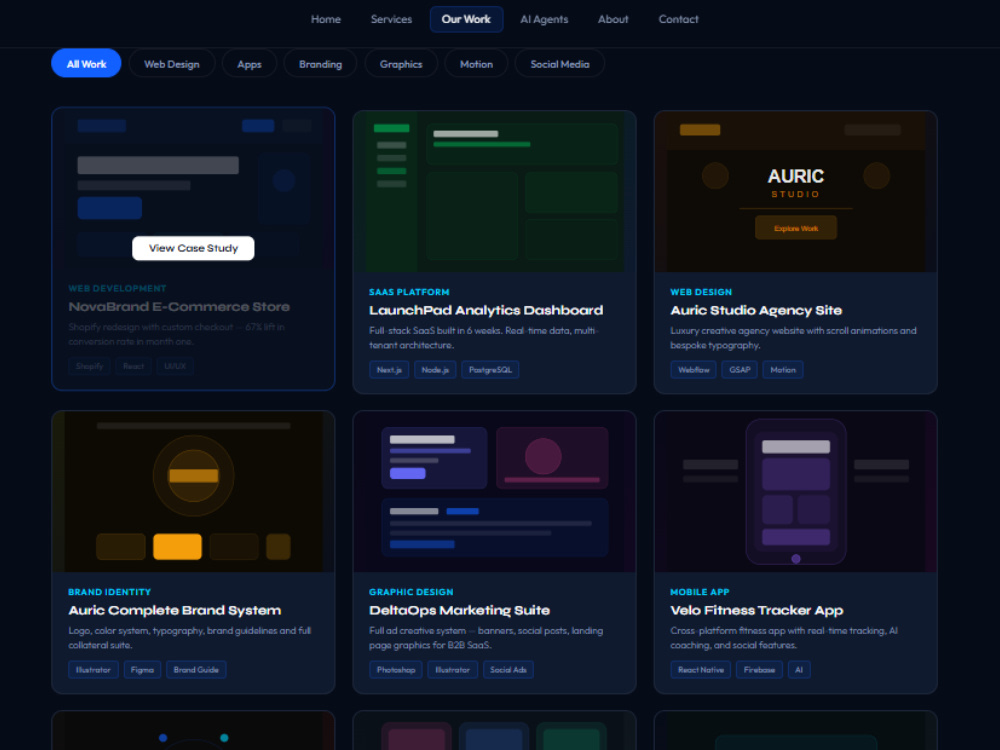Open the Auric Studio preview image
The width and height of the screenshot is (1000, 750).
pyautogui.click(x=795, y=192)
